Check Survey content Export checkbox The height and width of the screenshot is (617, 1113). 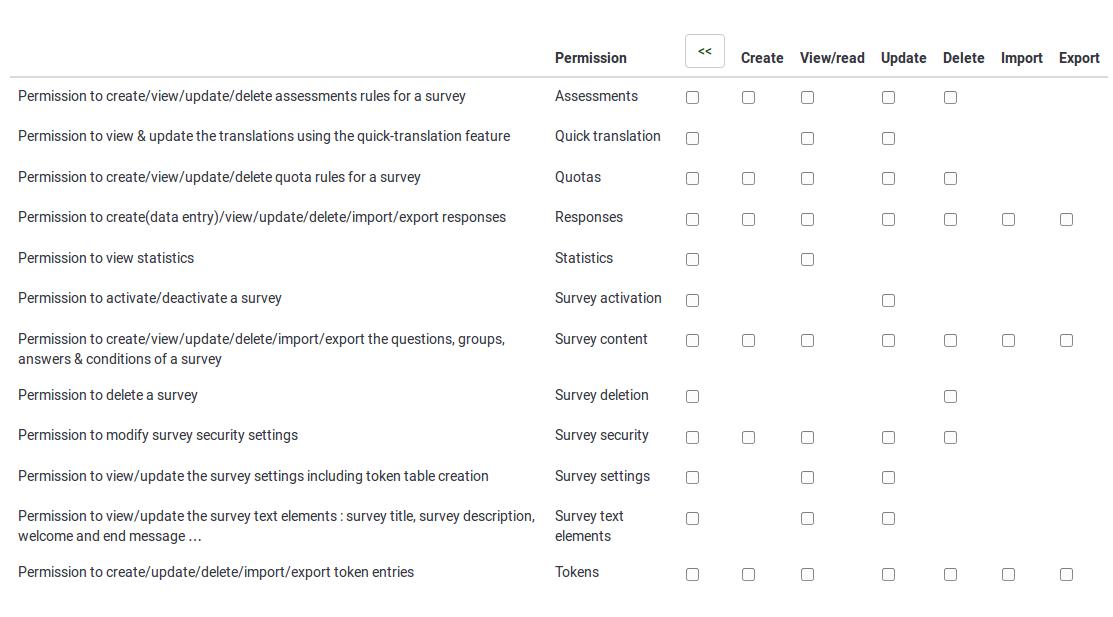point(1066,341)
